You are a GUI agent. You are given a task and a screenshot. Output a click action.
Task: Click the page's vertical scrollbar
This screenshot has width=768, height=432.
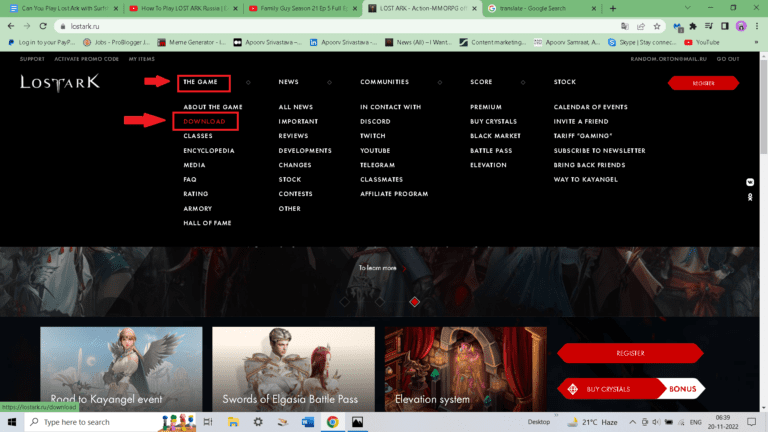(x=764, y=200)
